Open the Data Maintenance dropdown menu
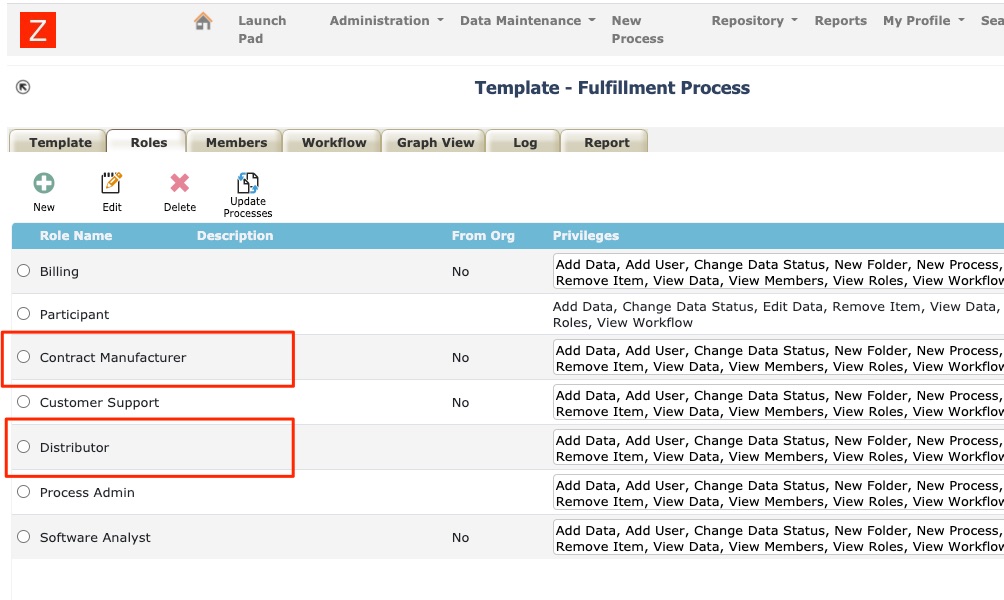The image size is (1004, 600). pyautogui.click(x=521, y=20)
